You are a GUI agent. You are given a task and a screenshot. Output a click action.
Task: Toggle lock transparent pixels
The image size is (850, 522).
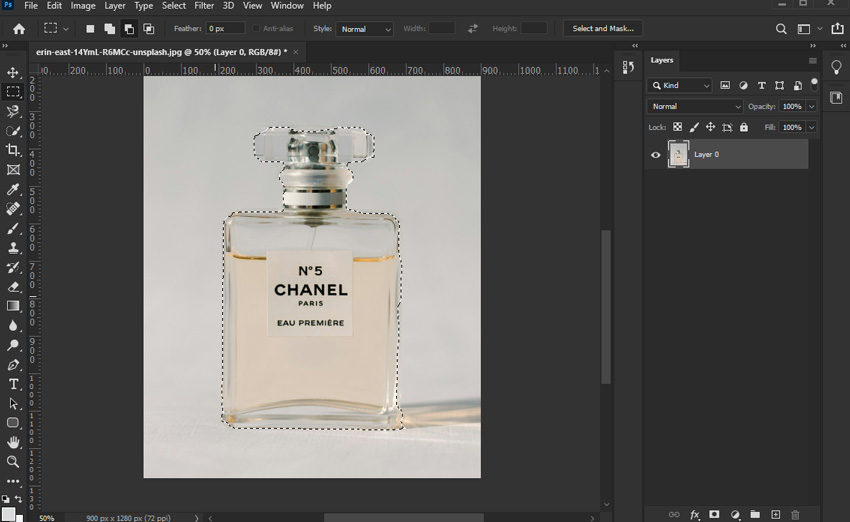(x=678, y=127)
